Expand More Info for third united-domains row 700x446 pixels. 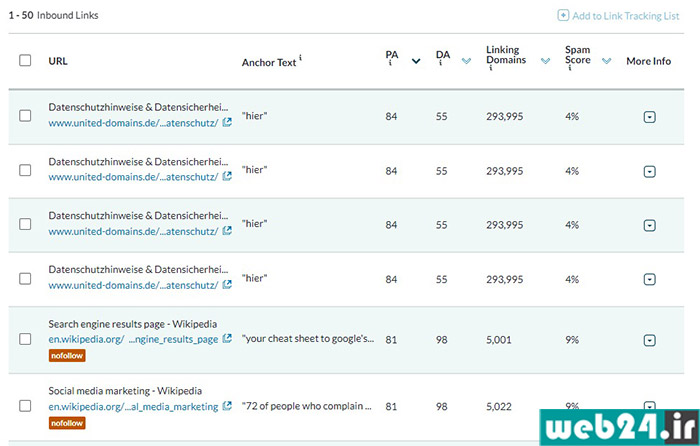[x=650, y=225]
